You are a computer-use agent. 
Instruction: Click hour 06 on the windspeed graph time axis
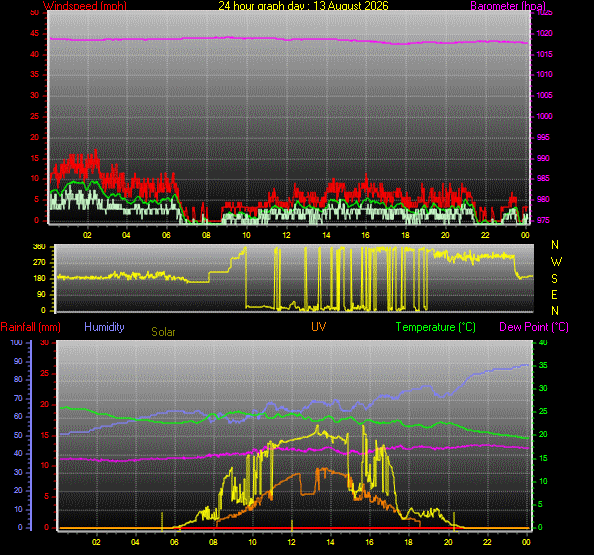pyautogui.click(x=166, y=235)
